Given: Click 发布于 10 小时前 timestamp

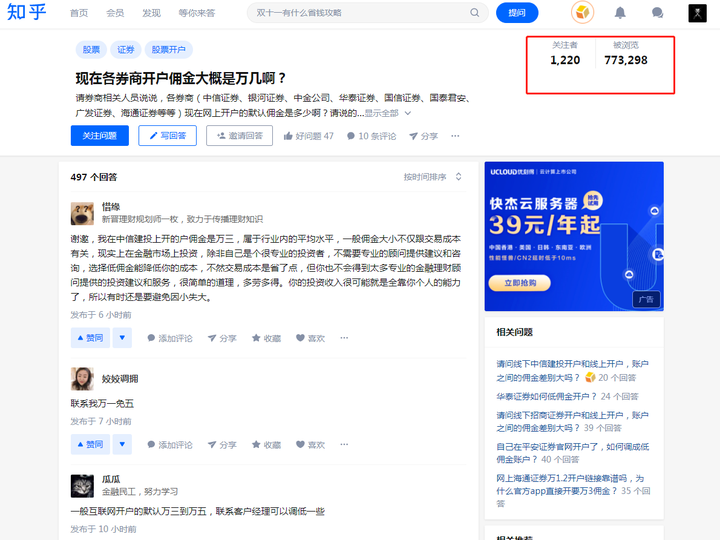Looking at the screenshot, I should pyautogui.click(x=103, y=529).
